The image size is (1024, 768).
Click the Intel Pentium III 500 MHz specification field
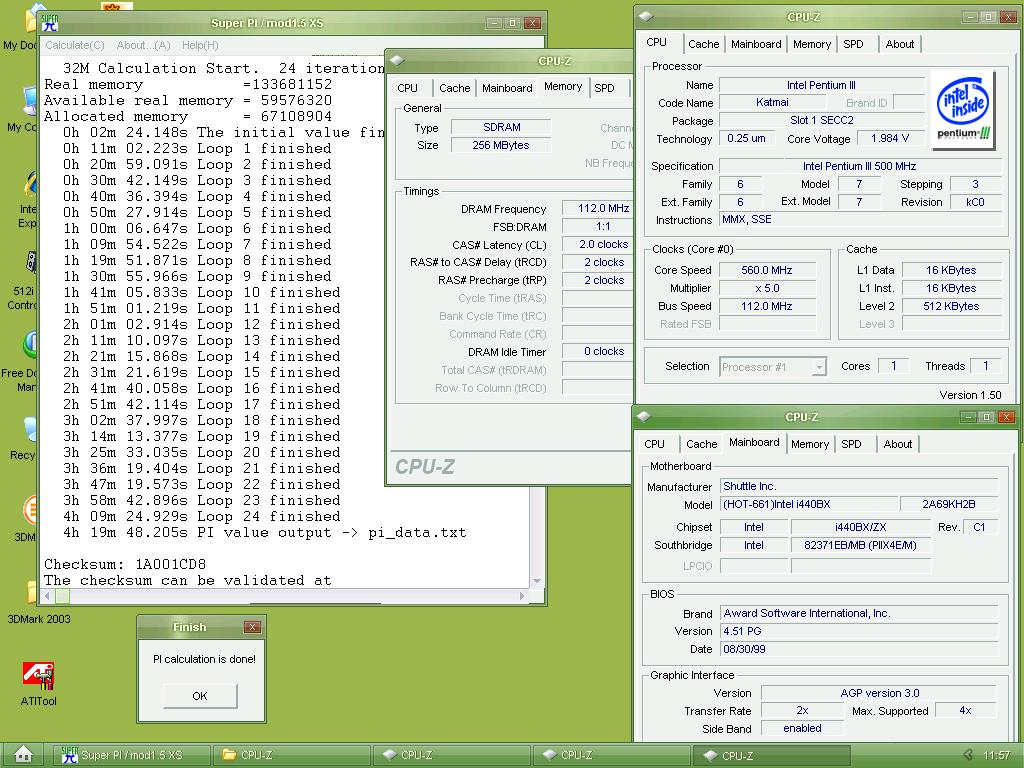[x=859, y=166]
